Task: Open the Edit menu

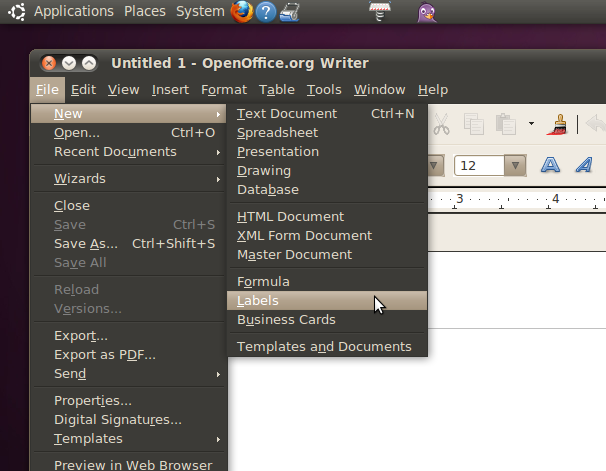Action: coord(83,90)
